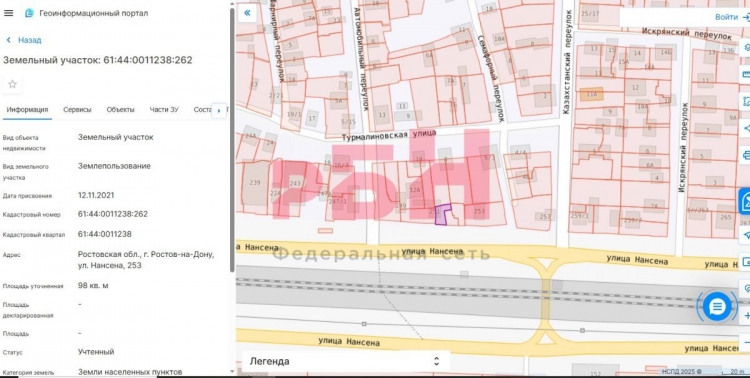Click the share map icon
Screen dimensions: 750x378
point(745,128)
